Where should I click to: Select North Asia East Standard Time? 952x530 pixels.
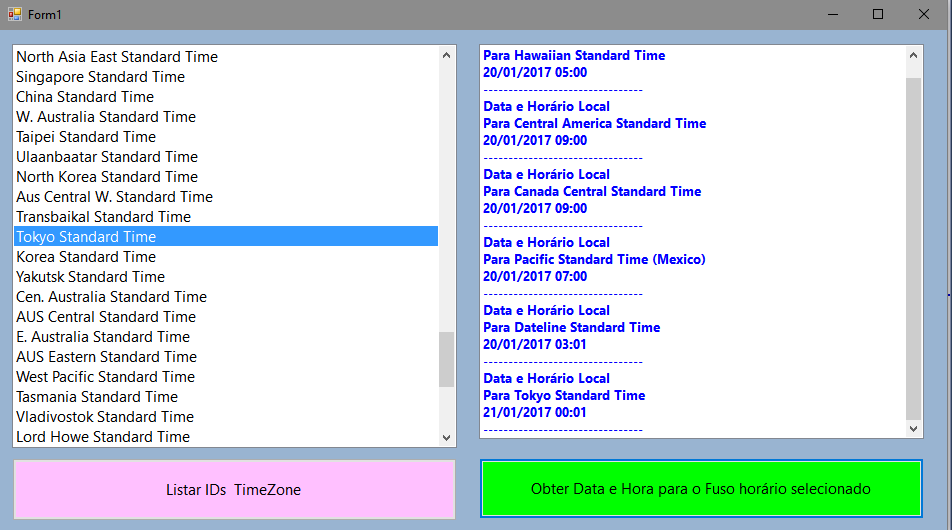(x=226, y=56)
